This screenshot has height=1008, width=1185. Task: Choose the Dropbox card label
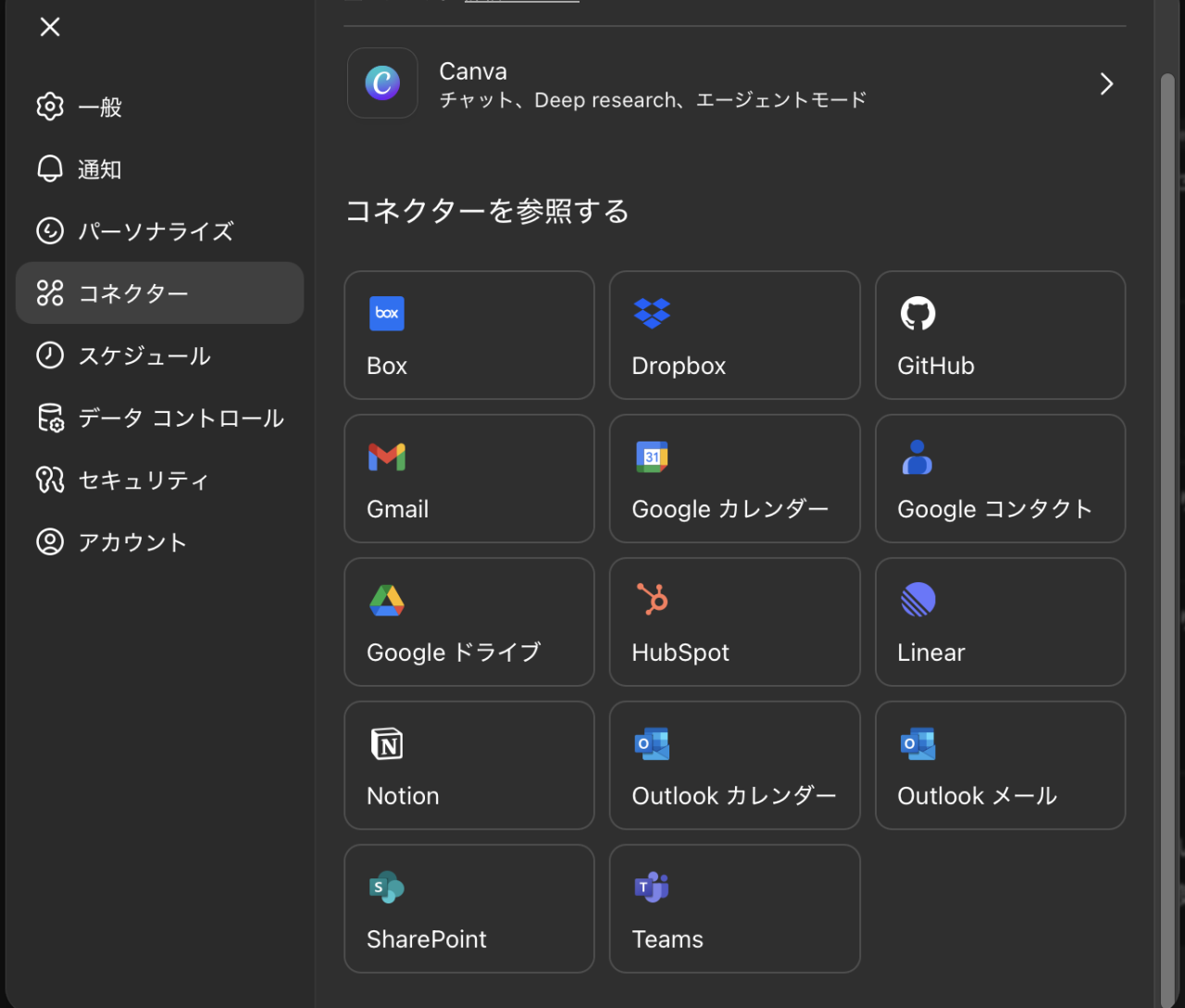tap(679, 367)
